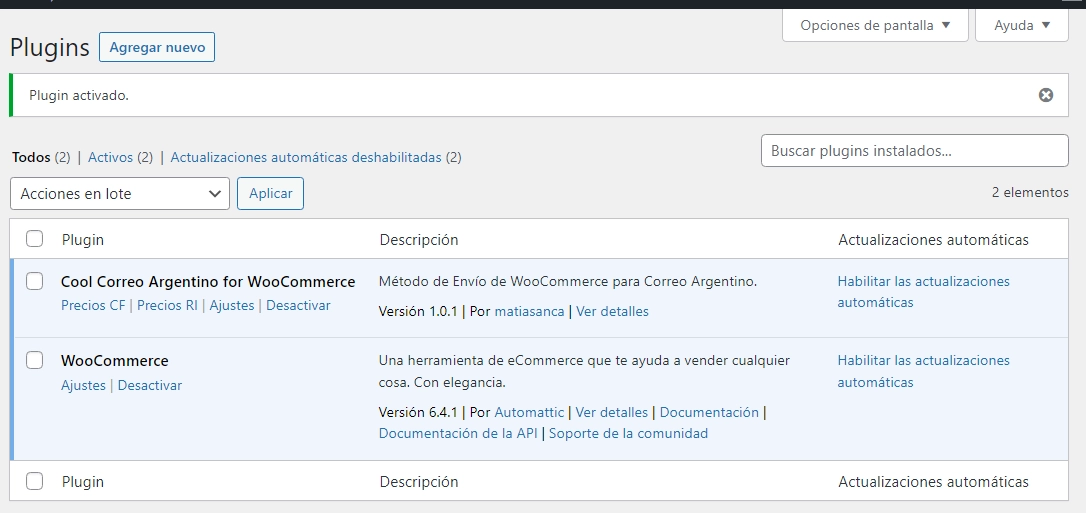Toggle the select-all checkbox in table footer

[35, 481]
